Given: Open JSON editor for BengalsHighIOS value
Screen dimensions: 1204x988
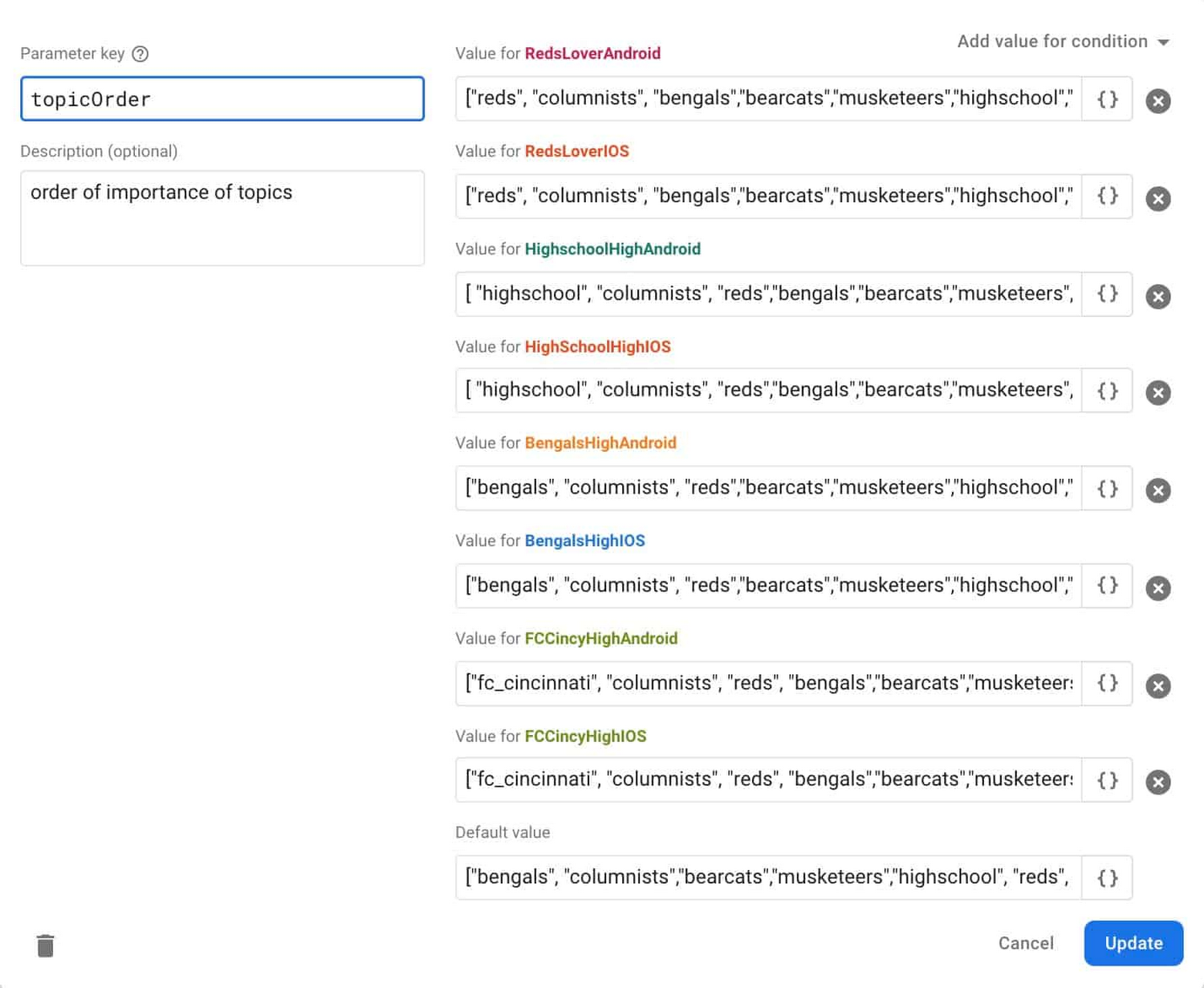Looking at the screenshot, I should pos(1107,586).
